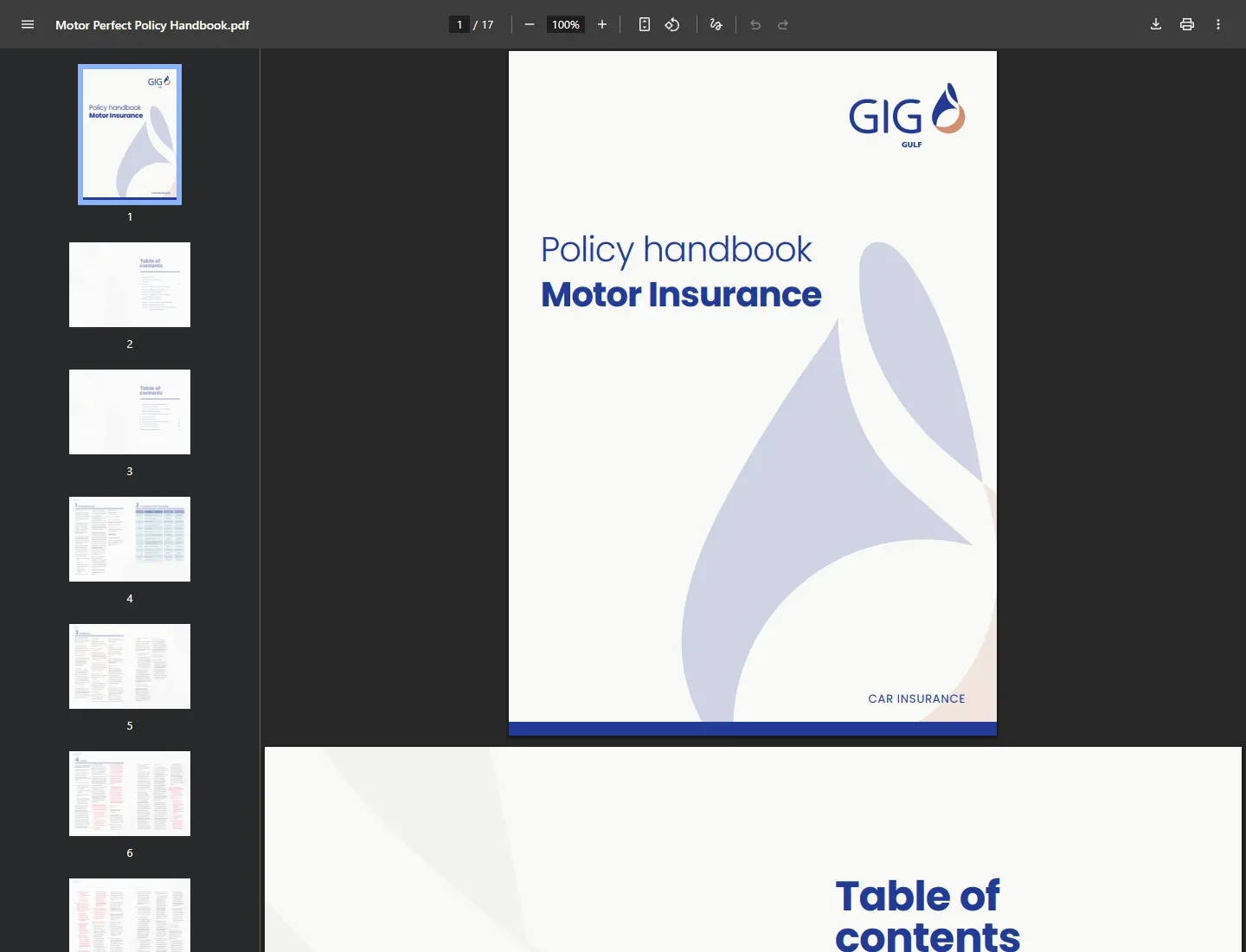Activate the draw annotation tool

[716, 24]
